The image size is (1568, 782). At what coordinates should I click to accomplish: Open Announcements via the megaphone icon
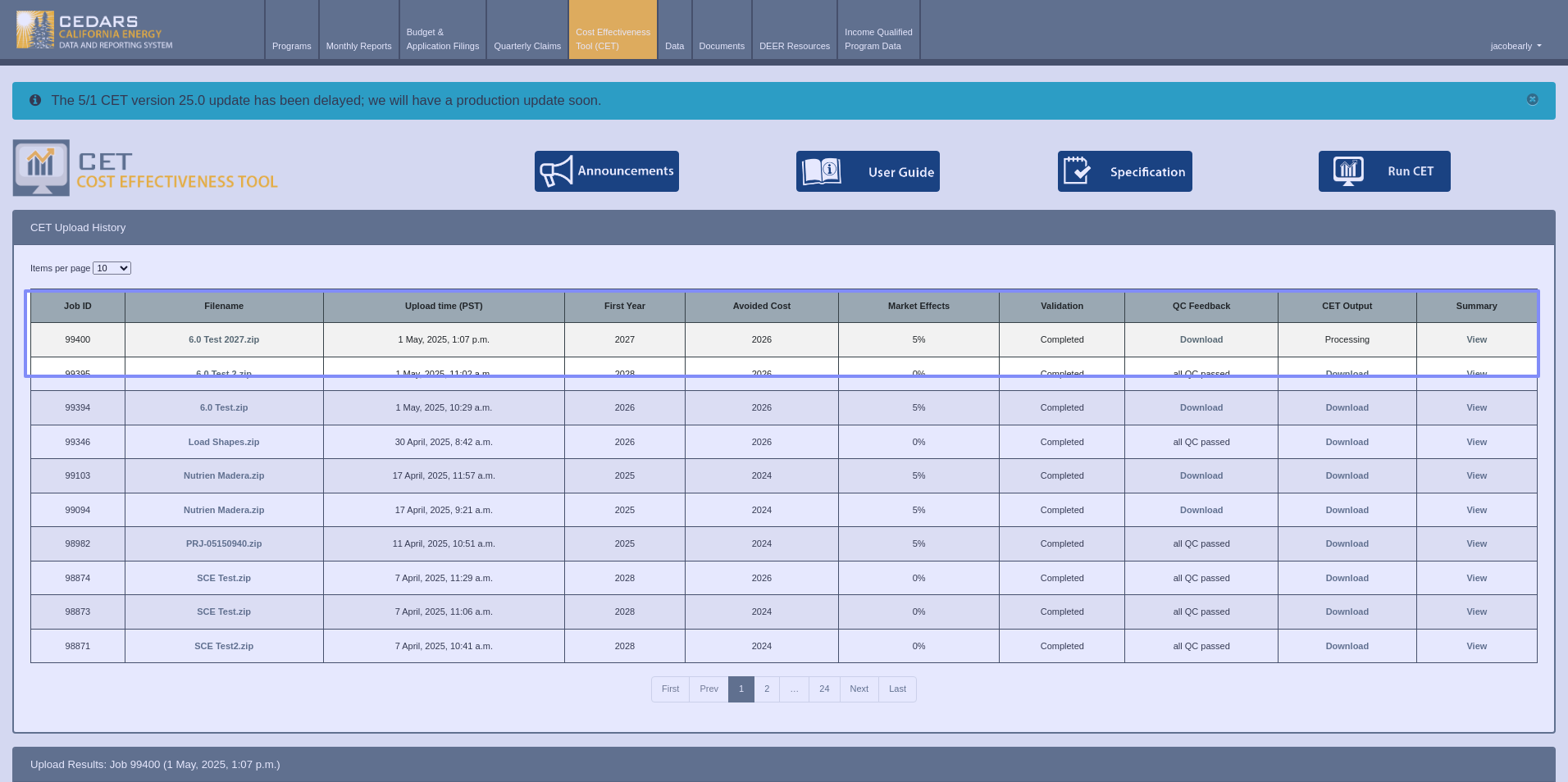(x=556, y=171)
